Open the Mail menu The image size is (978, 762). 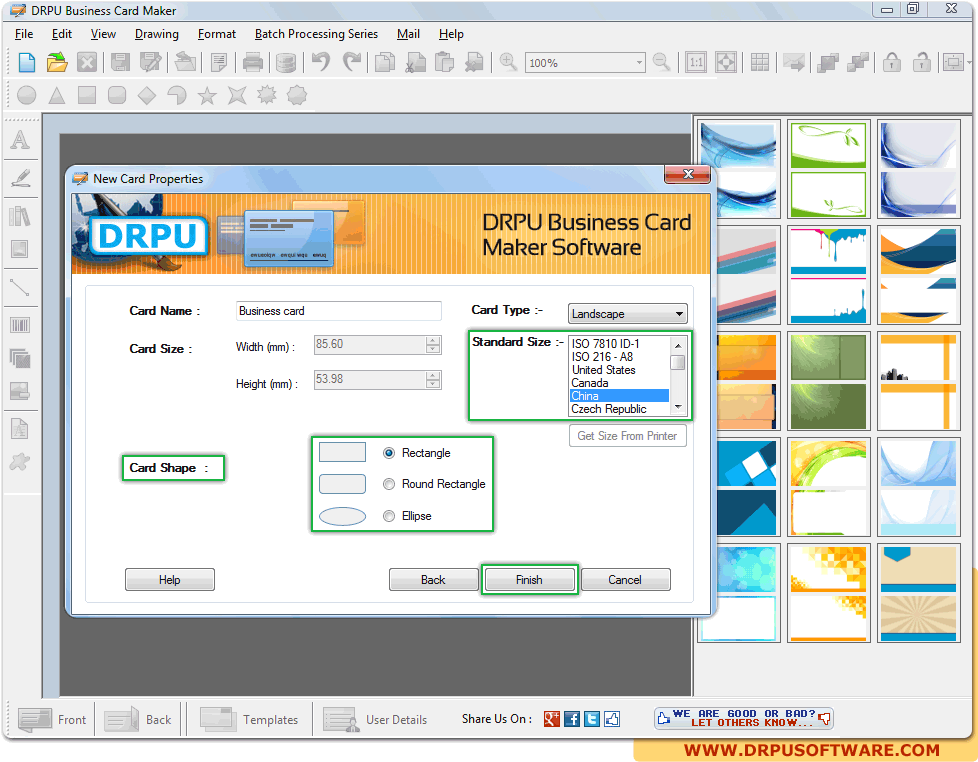coord(408,34)
